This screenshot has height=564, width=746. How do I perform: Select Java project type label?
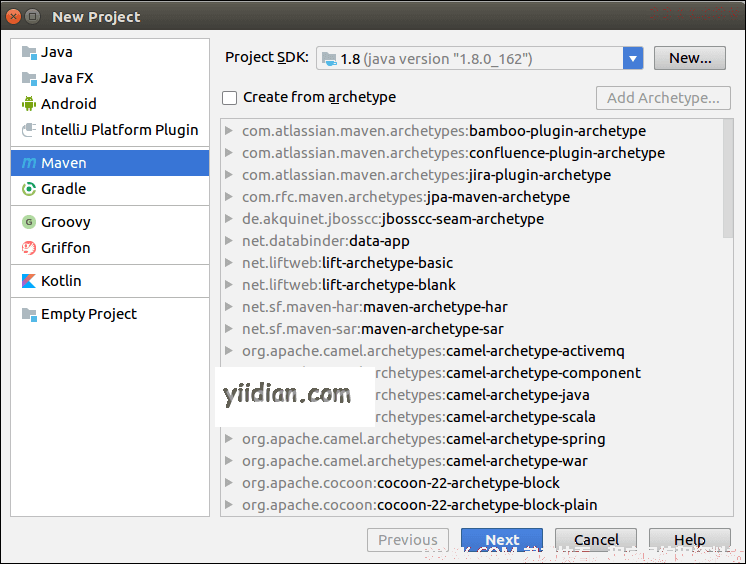pyautogui.click(x=57, y=52)
